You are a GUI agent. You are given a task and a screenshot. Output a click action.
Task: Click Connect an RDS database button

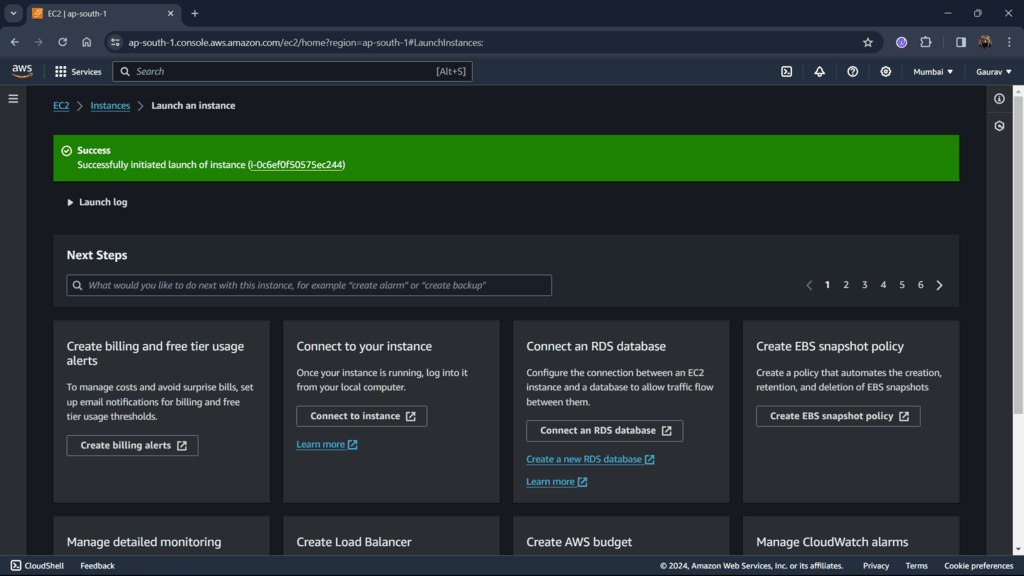(x=605, y=430)
